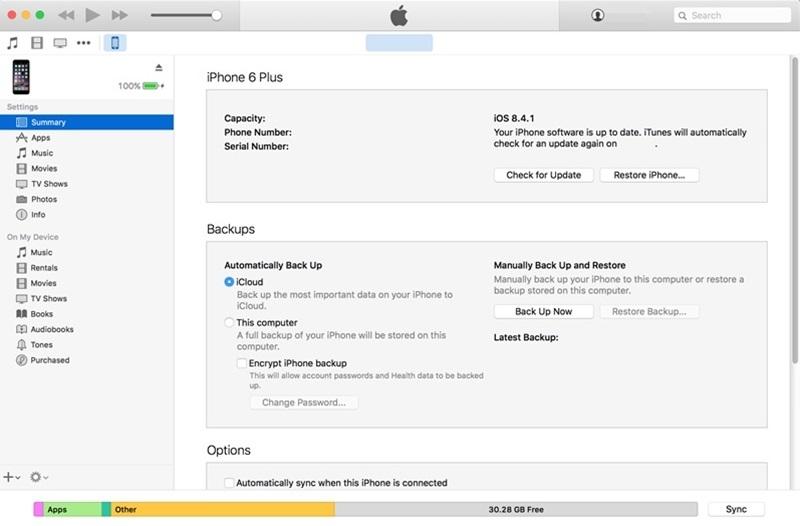Screen dimensions: 800x526
Task: Open Purchased under On My Device
Action: (87, 360)
